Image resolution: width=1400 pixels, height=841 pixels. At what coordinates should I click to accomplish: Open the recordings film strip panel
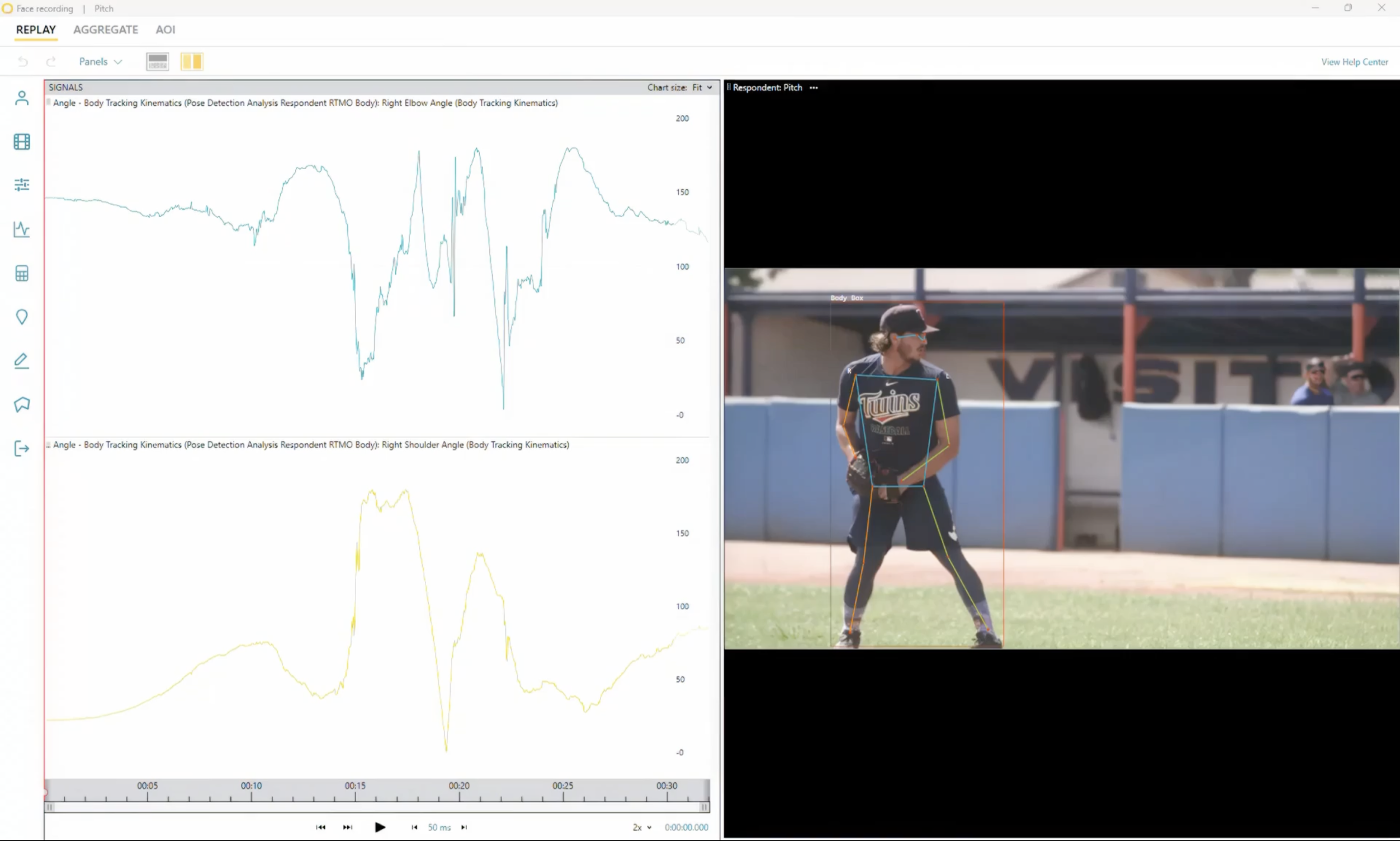point(21,142)
